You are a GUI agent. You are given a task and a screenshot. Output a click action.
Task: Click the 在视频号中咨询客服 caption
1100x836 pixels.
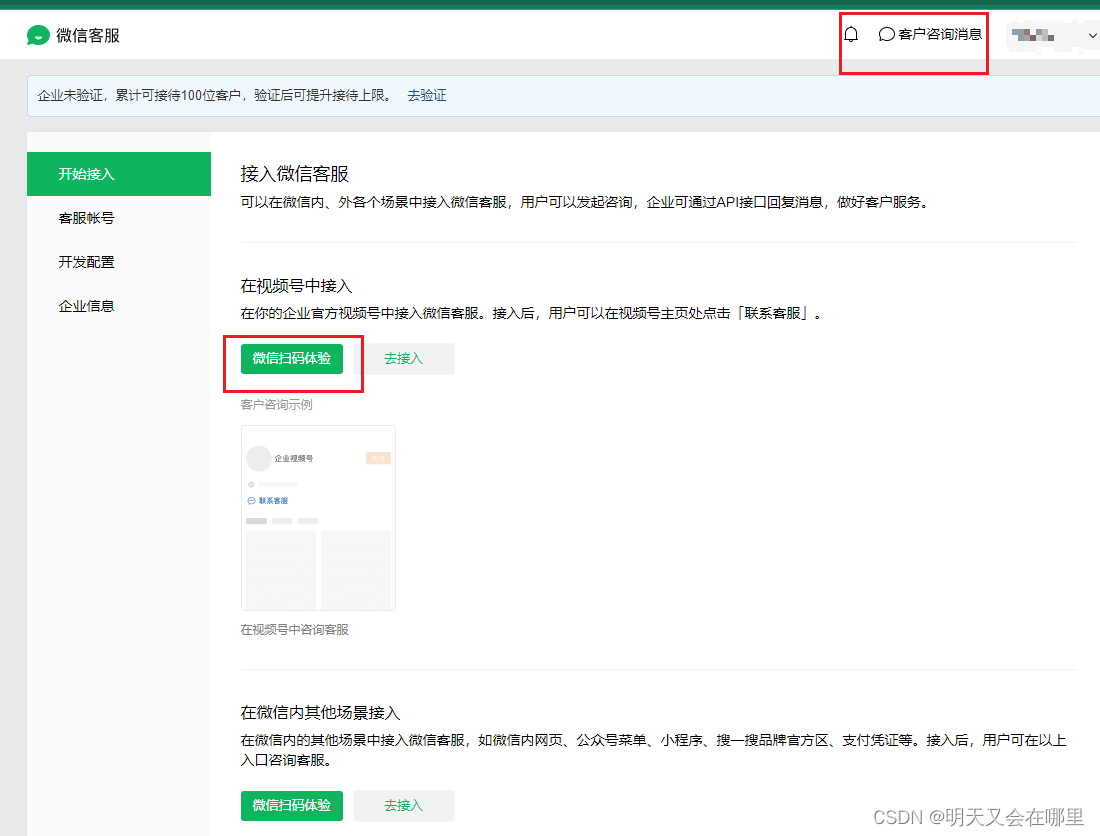pos(295,630)
